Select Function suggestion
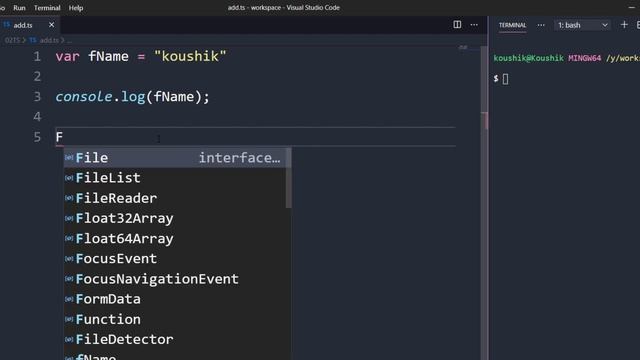The height and width of the screenshot is (360, 640). [x=175, y=319]
